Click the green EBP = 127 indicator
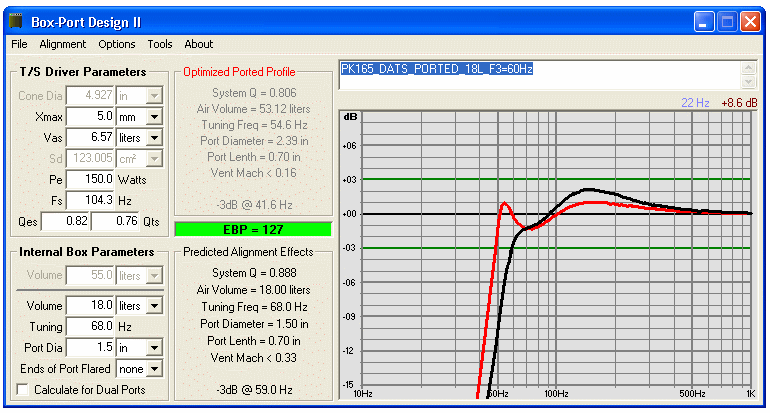The height and width of the screenshot is (413, 770). (253, 229)
